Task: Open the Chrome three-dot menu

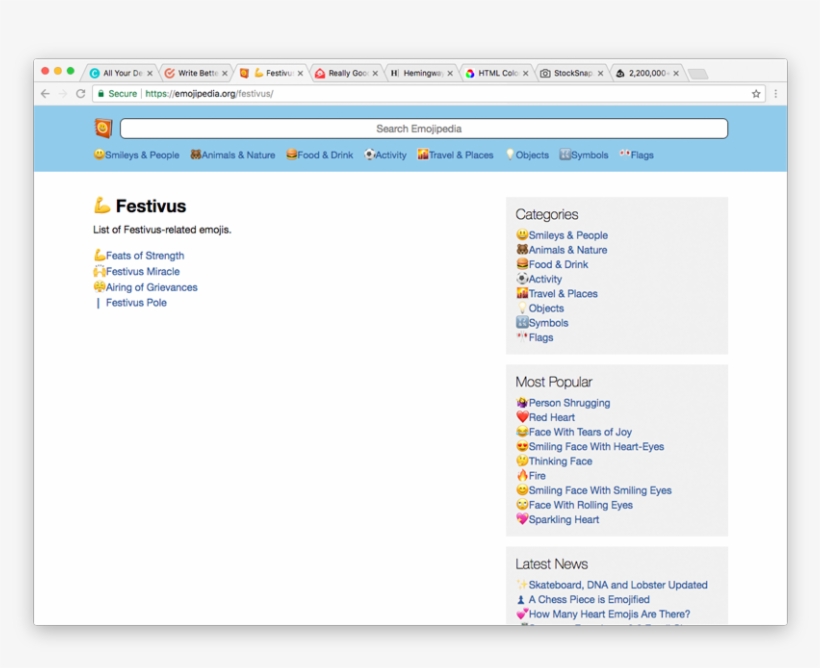Action: click(775, 94)
